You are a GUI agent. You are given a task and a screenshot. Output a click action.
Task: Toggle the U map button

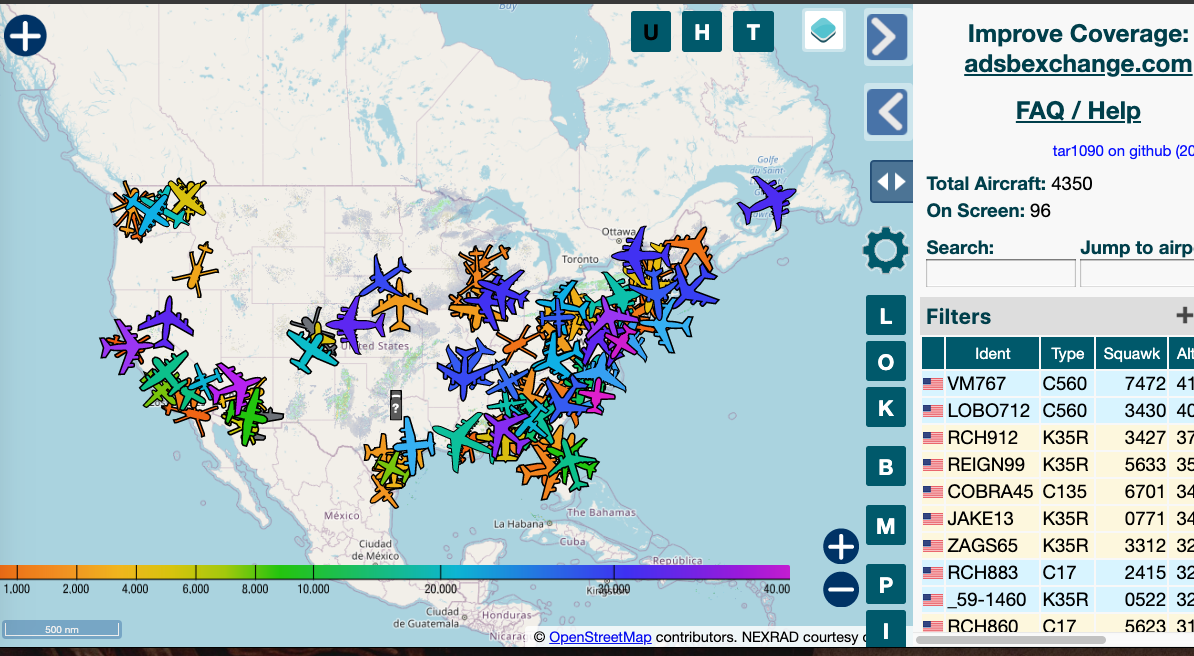651,32
